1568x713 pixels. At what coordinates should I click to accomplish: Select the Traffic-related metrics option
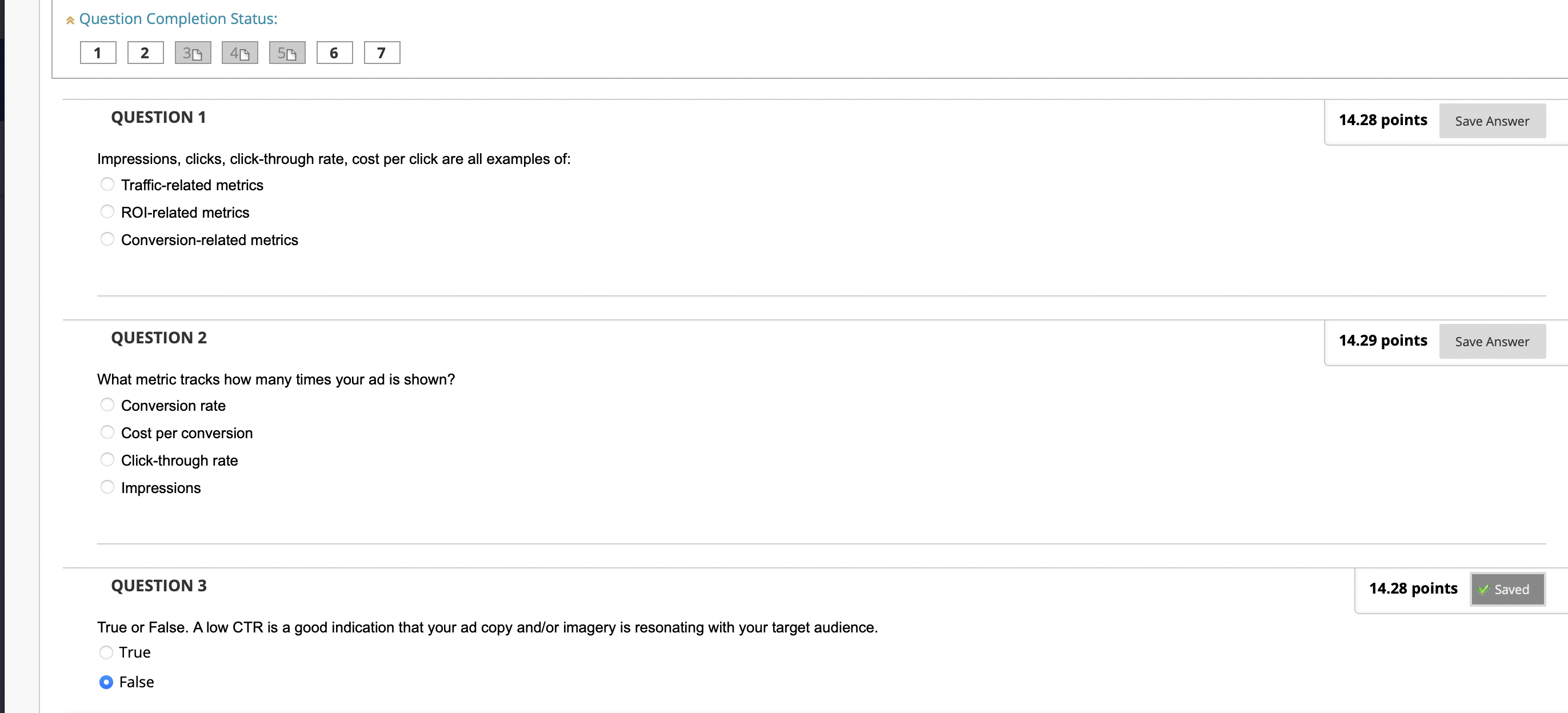(x=107, y=184)
